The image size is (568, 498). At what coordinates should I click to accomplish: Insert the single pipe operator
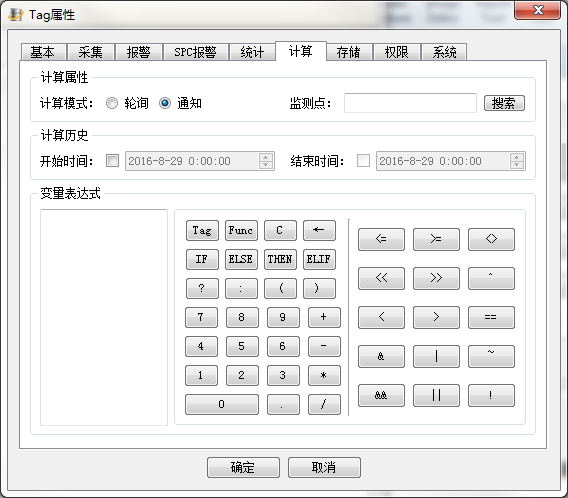[x=436, y=356]
